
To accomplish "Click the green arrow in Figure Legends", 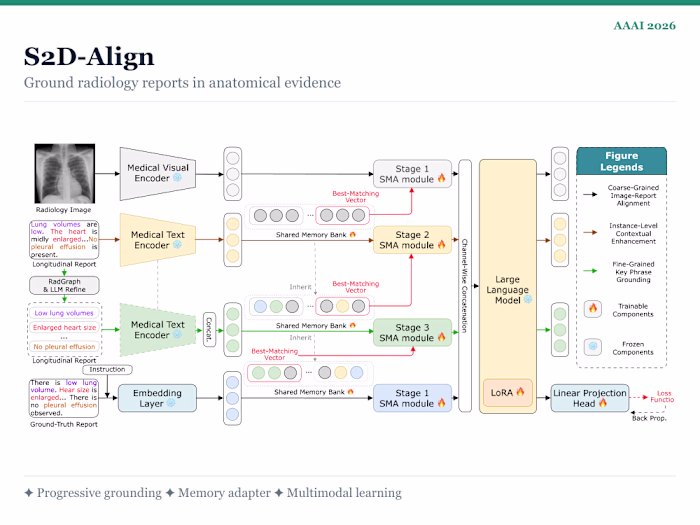I will pyautogui.click(x=590, y=271).
